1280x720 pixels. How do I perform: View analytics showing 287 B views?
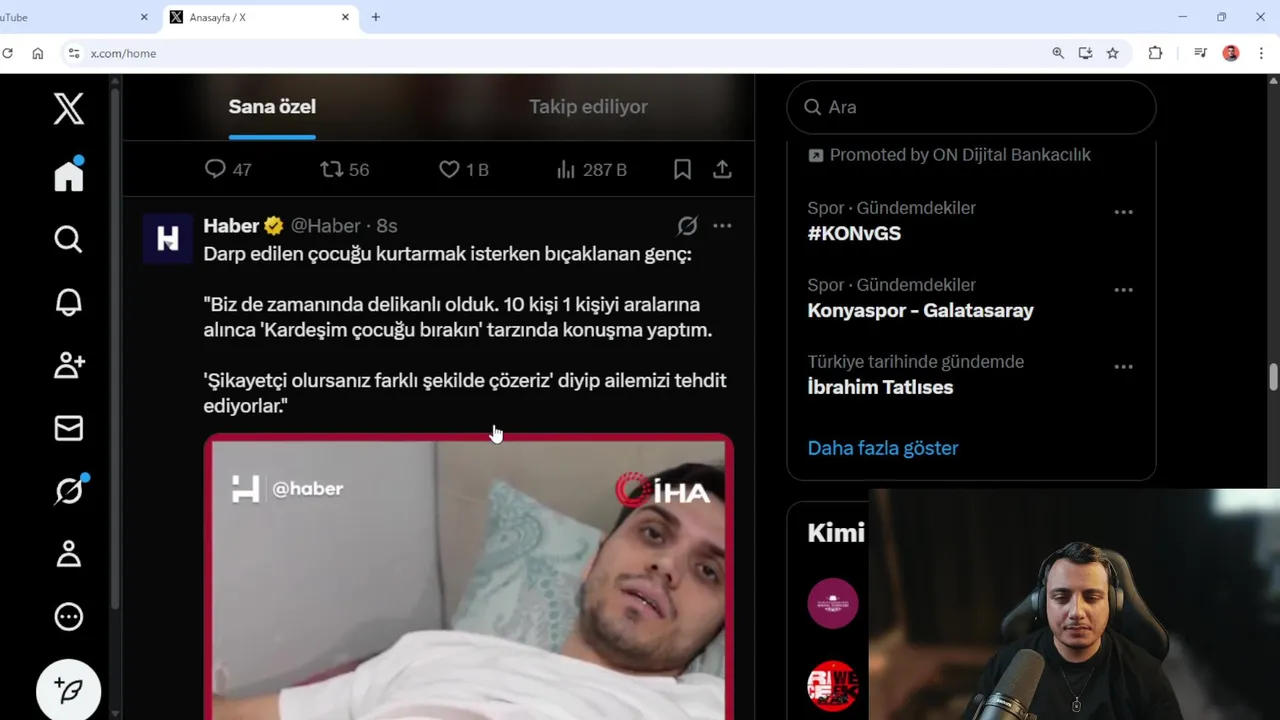(591, 169)
